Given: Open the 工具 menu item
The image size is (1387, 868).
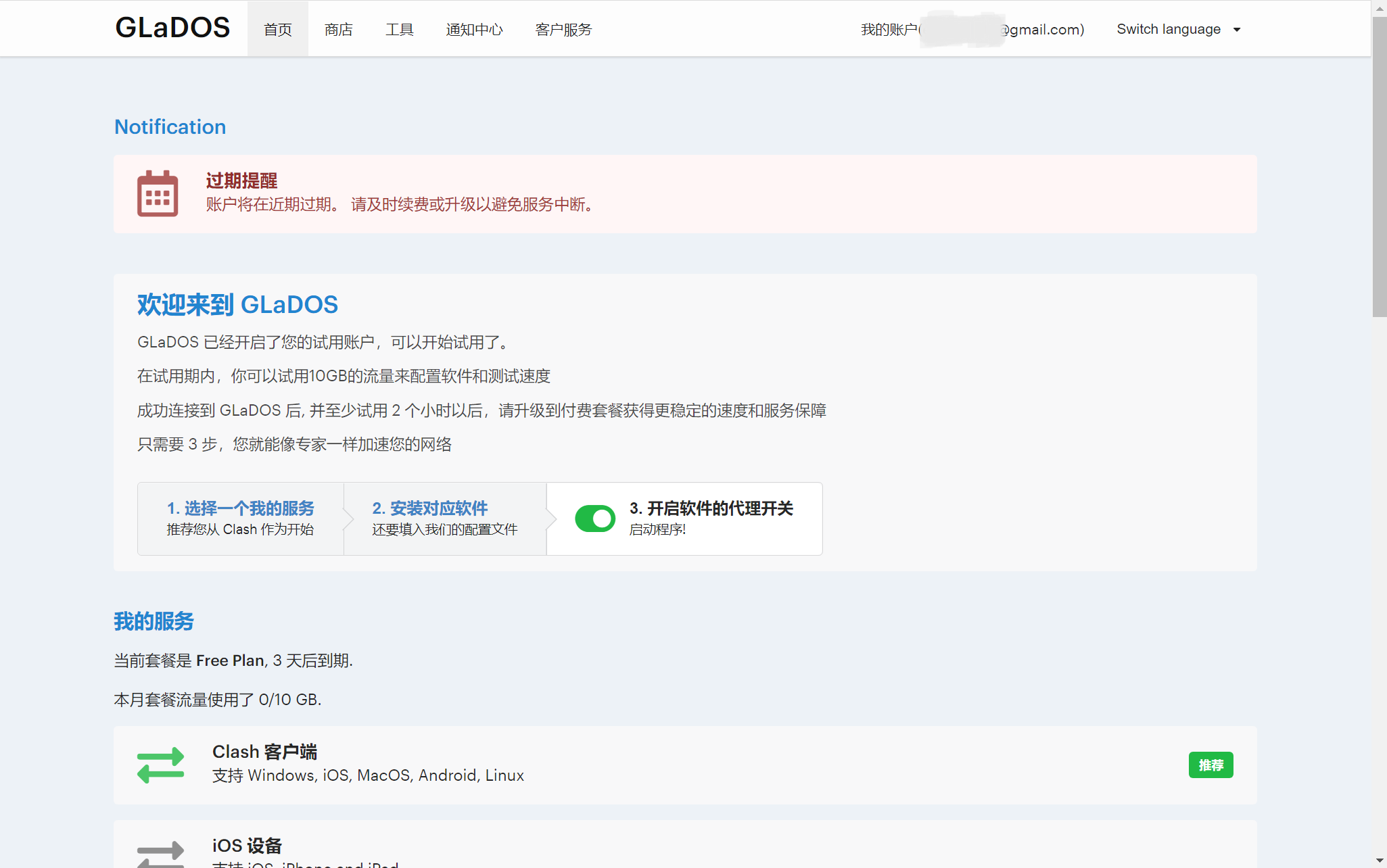Looking at the screenshot, I should pos(399,29).
